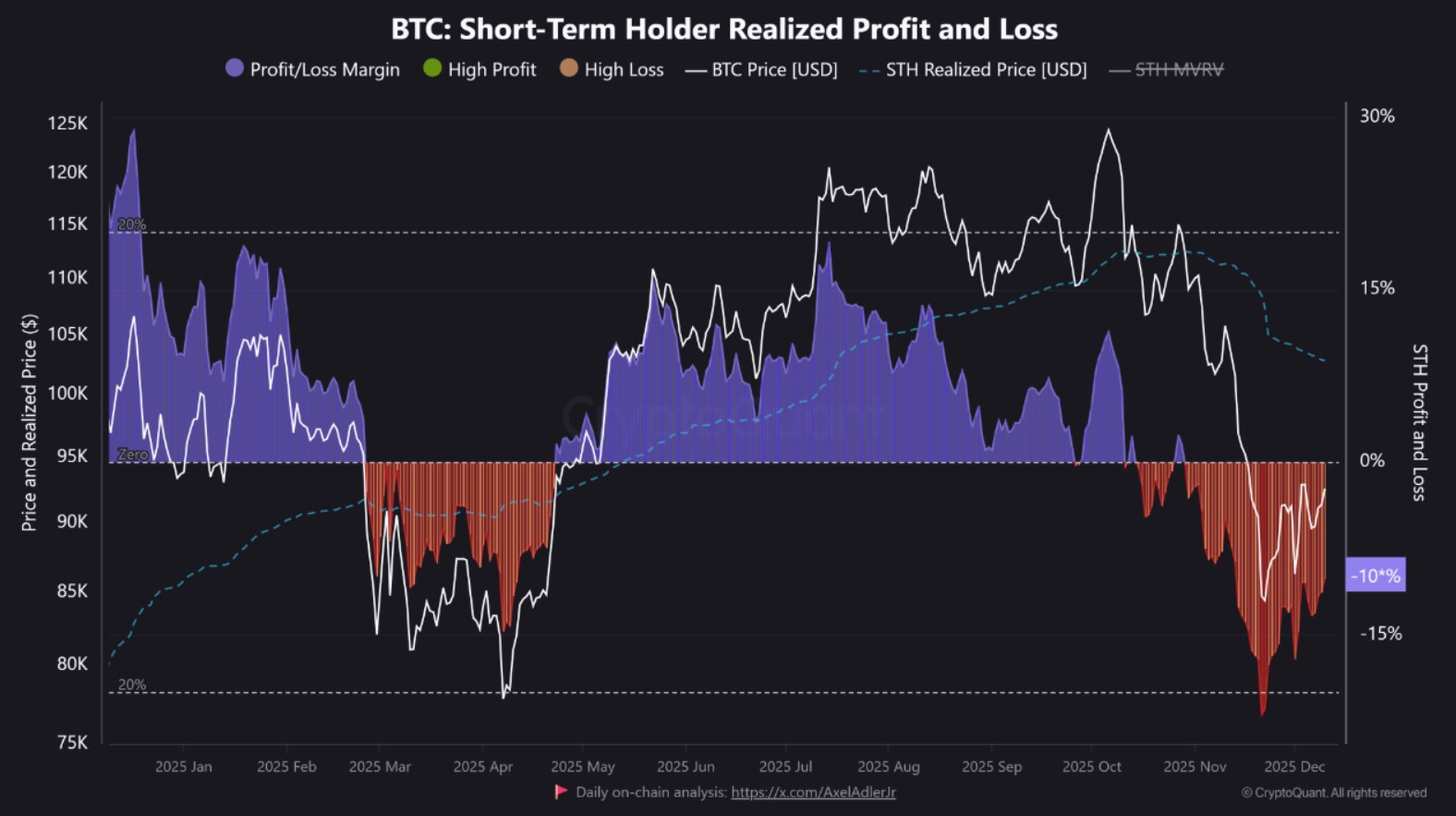Click the Zero baseline label
The image size is (1456, 816).
point(132,455)
